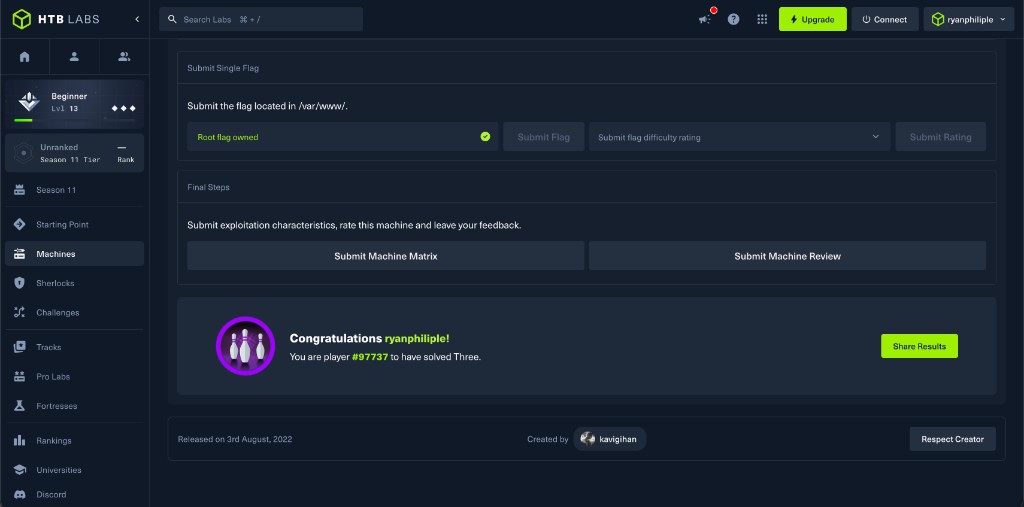
Task: Click the Beginner level progress bar
Action: point(24,120)
